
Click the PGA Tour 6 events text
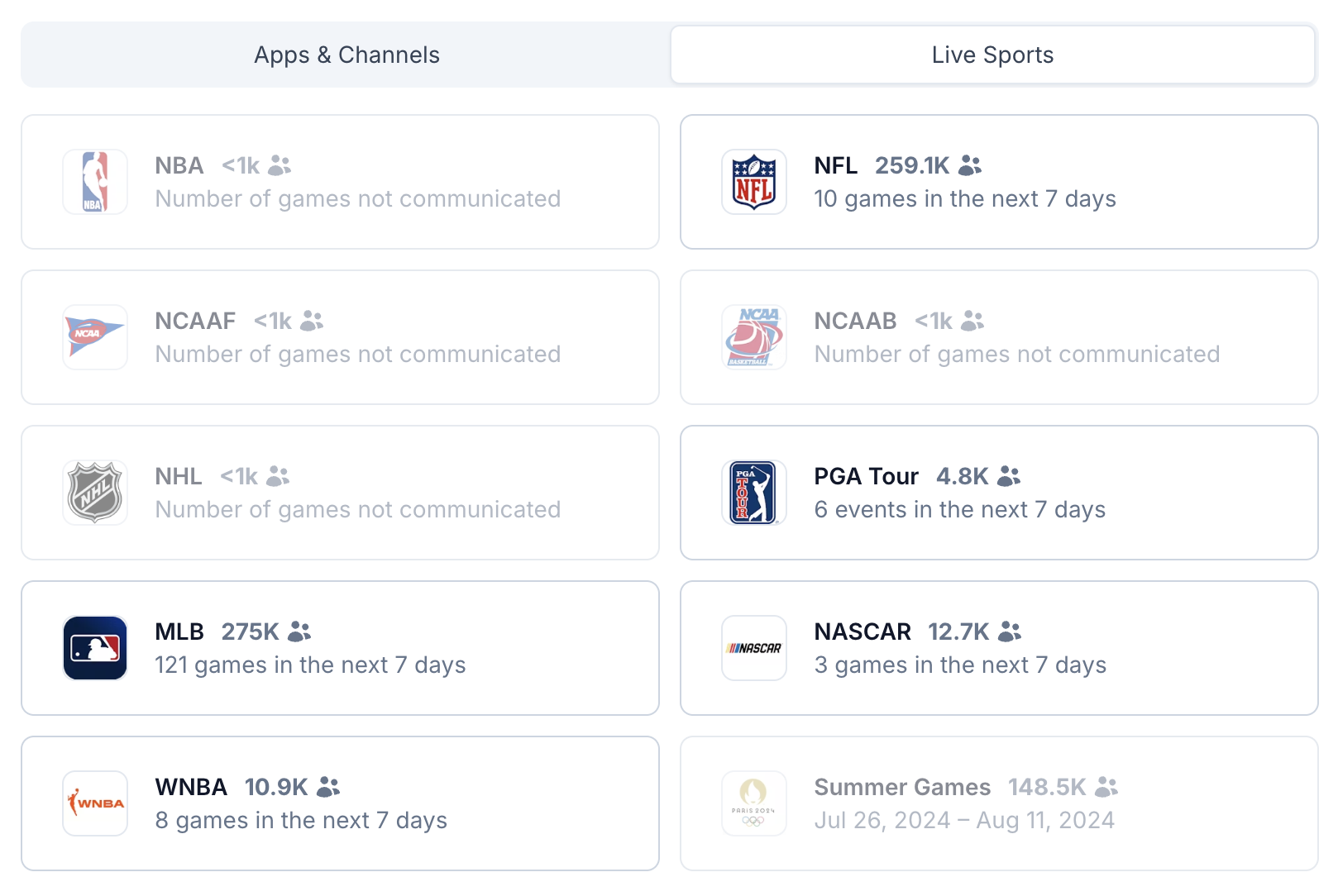960,510
